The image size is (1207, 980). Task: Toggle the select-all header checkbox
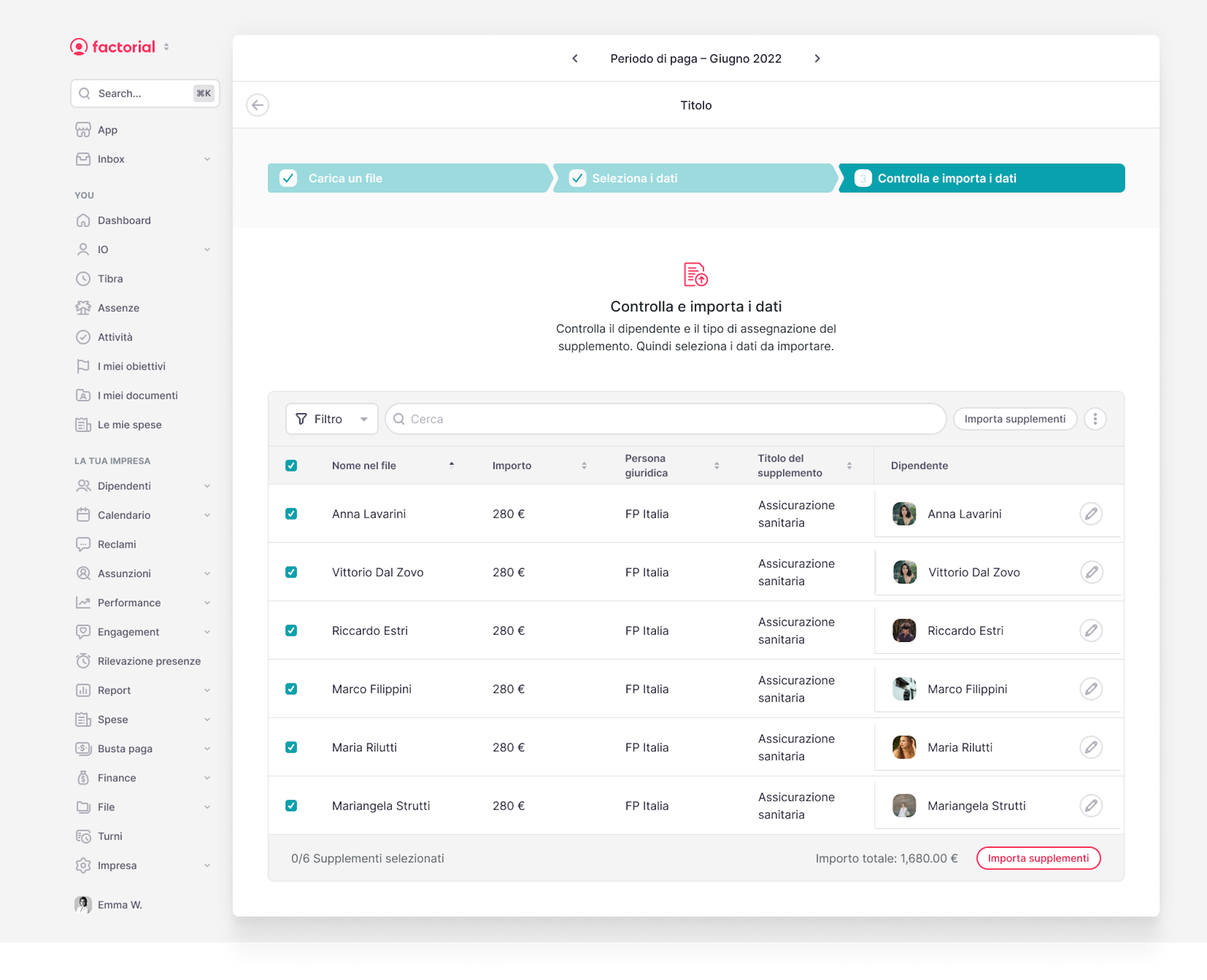point(291,466)
